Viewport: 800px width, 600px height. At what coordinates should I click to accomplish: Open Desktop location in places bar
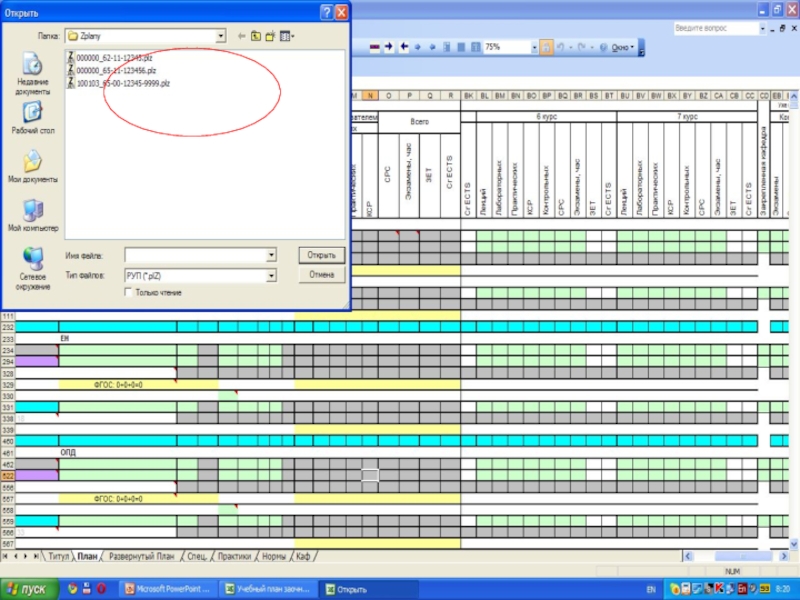33,119
